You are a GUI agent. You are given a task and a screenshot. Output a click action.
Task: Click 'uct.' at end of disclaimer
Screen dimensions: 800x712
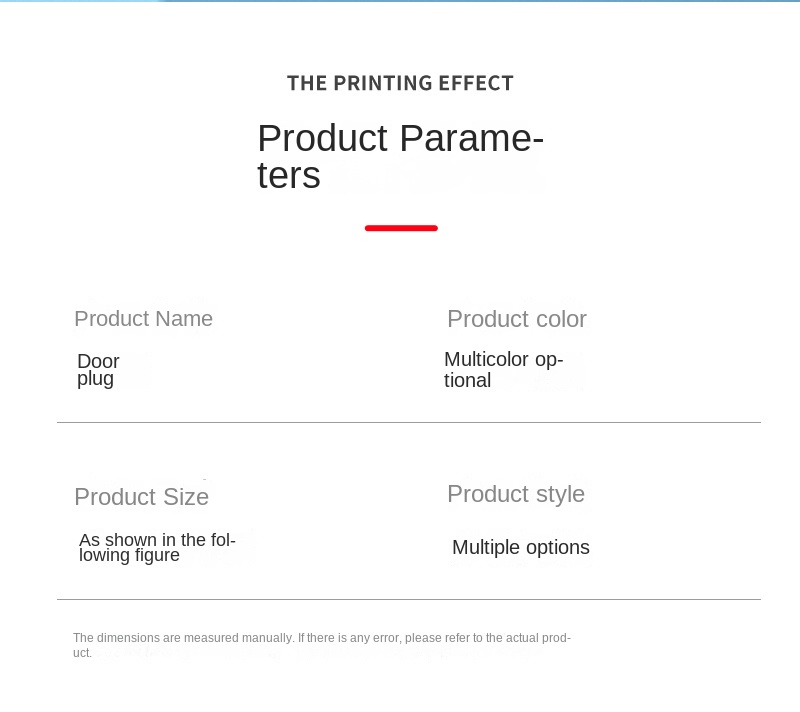tap(82, 653)
